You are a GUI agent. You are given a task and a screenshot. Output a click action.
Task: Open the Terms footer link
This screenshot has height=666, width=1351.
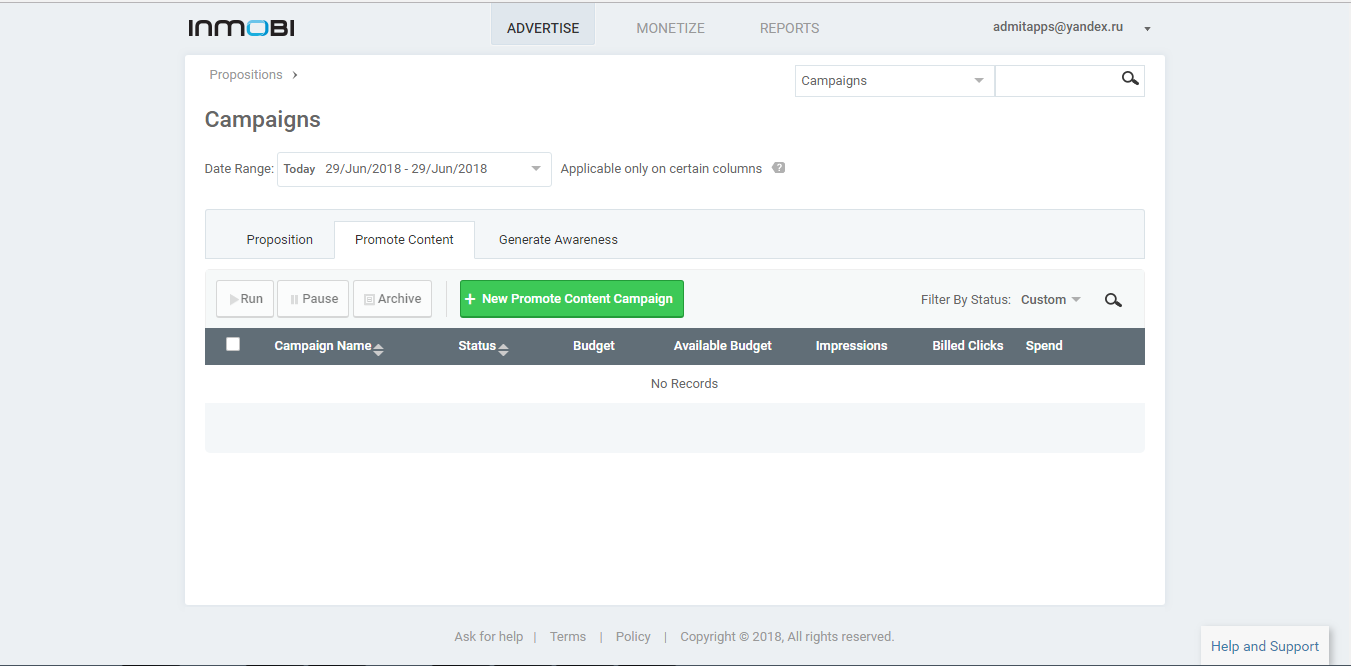[568, 637]
